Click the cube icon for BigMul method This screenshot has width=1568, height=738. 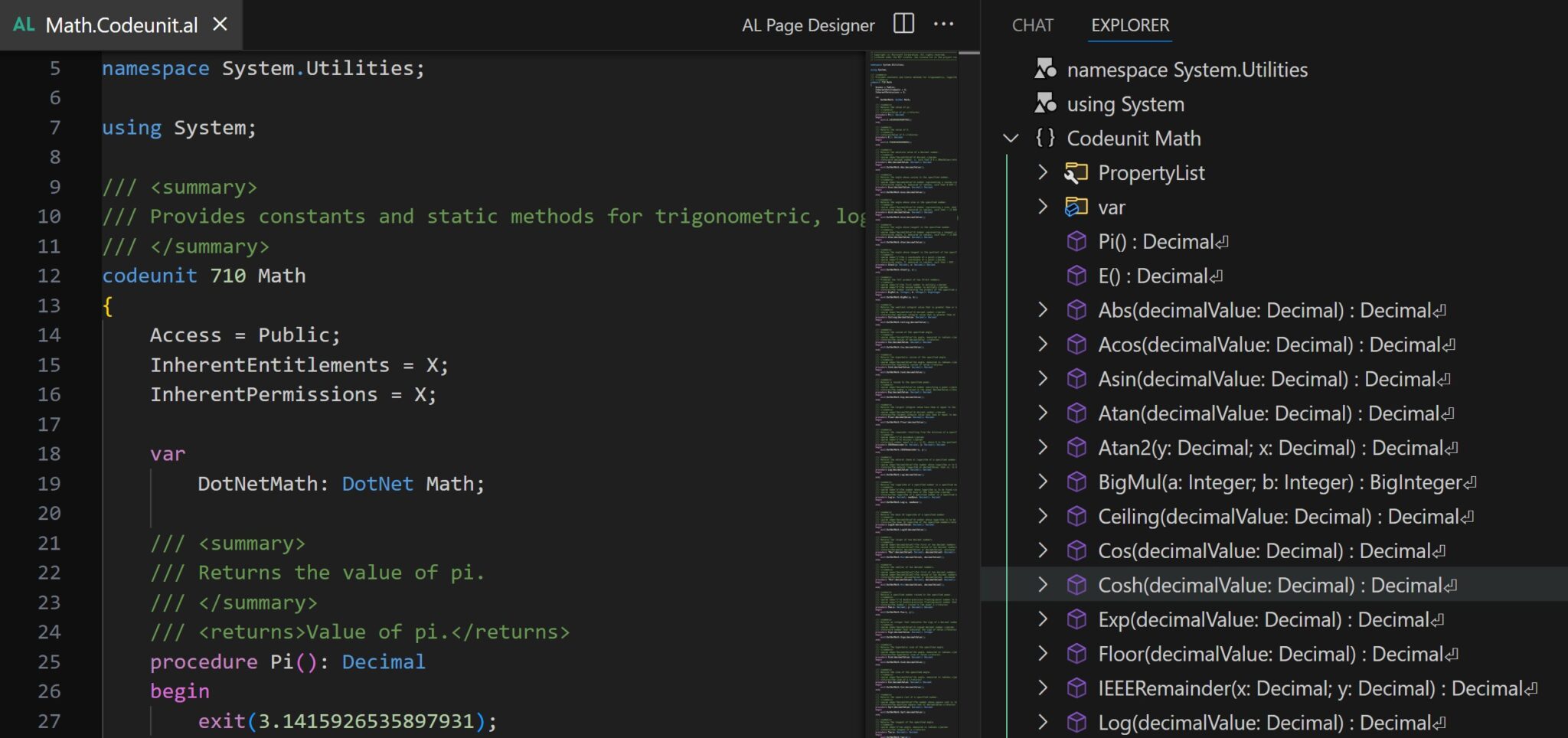pos(1077,482)
